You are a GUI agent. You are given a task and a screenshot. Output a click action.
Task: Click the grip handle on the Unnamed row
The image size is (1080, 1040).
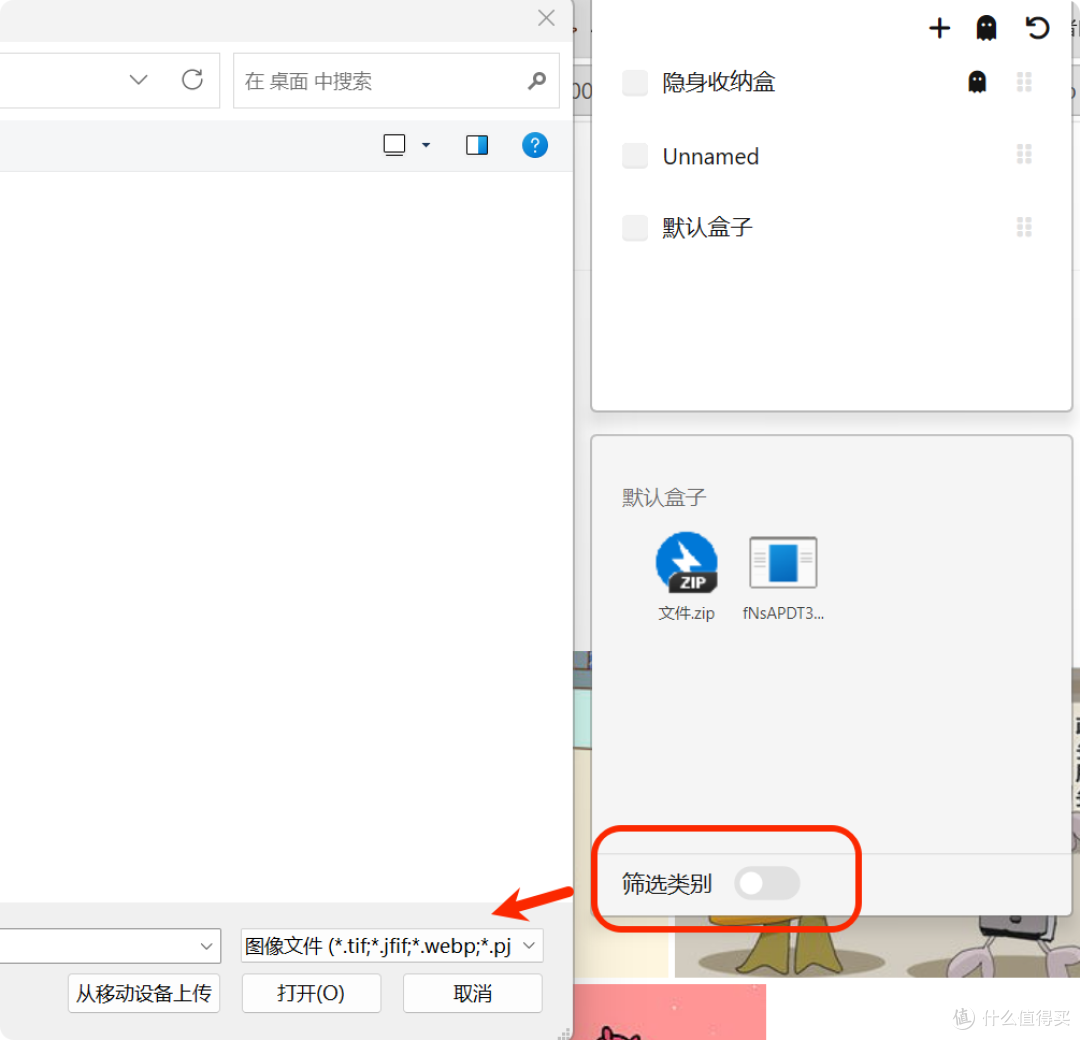click(x=1024, y=154)
